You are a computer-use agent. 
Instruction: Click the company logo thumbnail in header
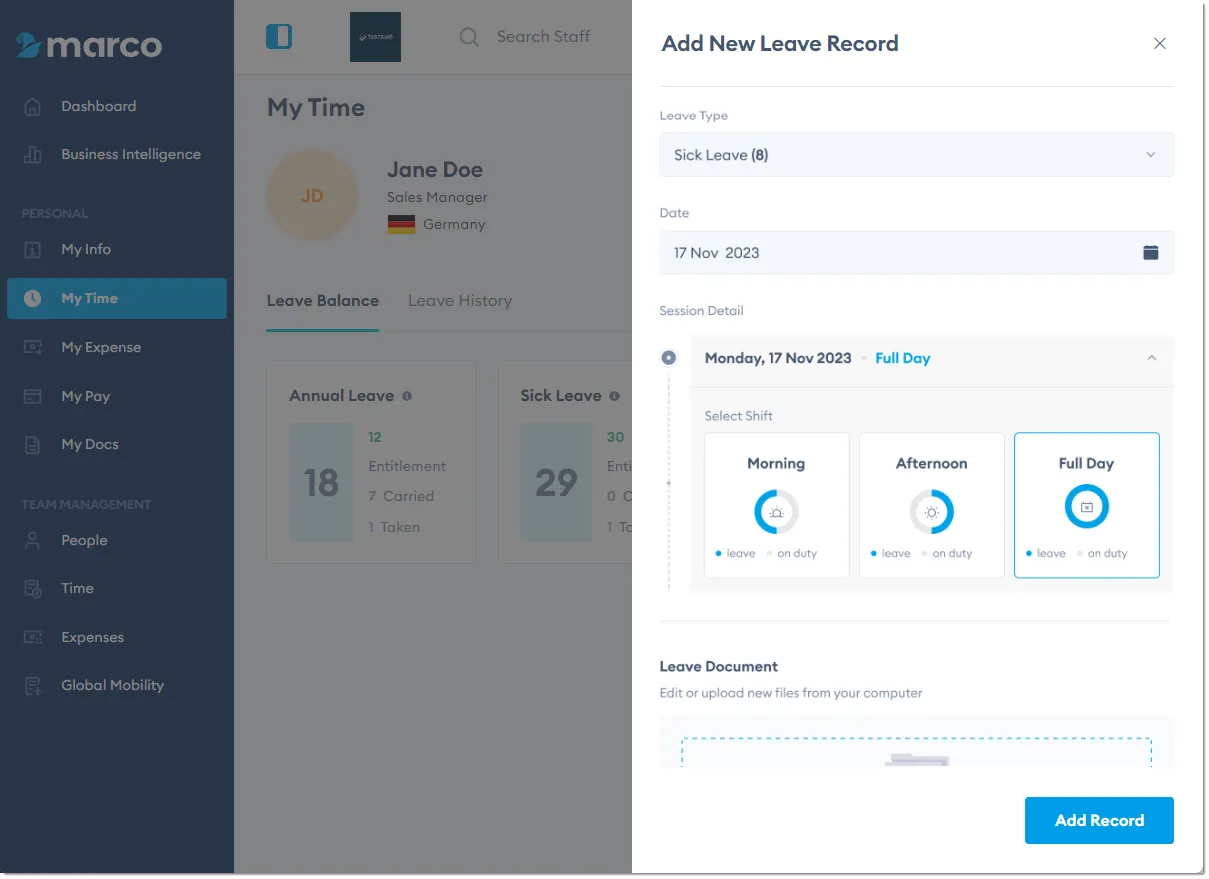pyautogui.click(x=375, y=37)
